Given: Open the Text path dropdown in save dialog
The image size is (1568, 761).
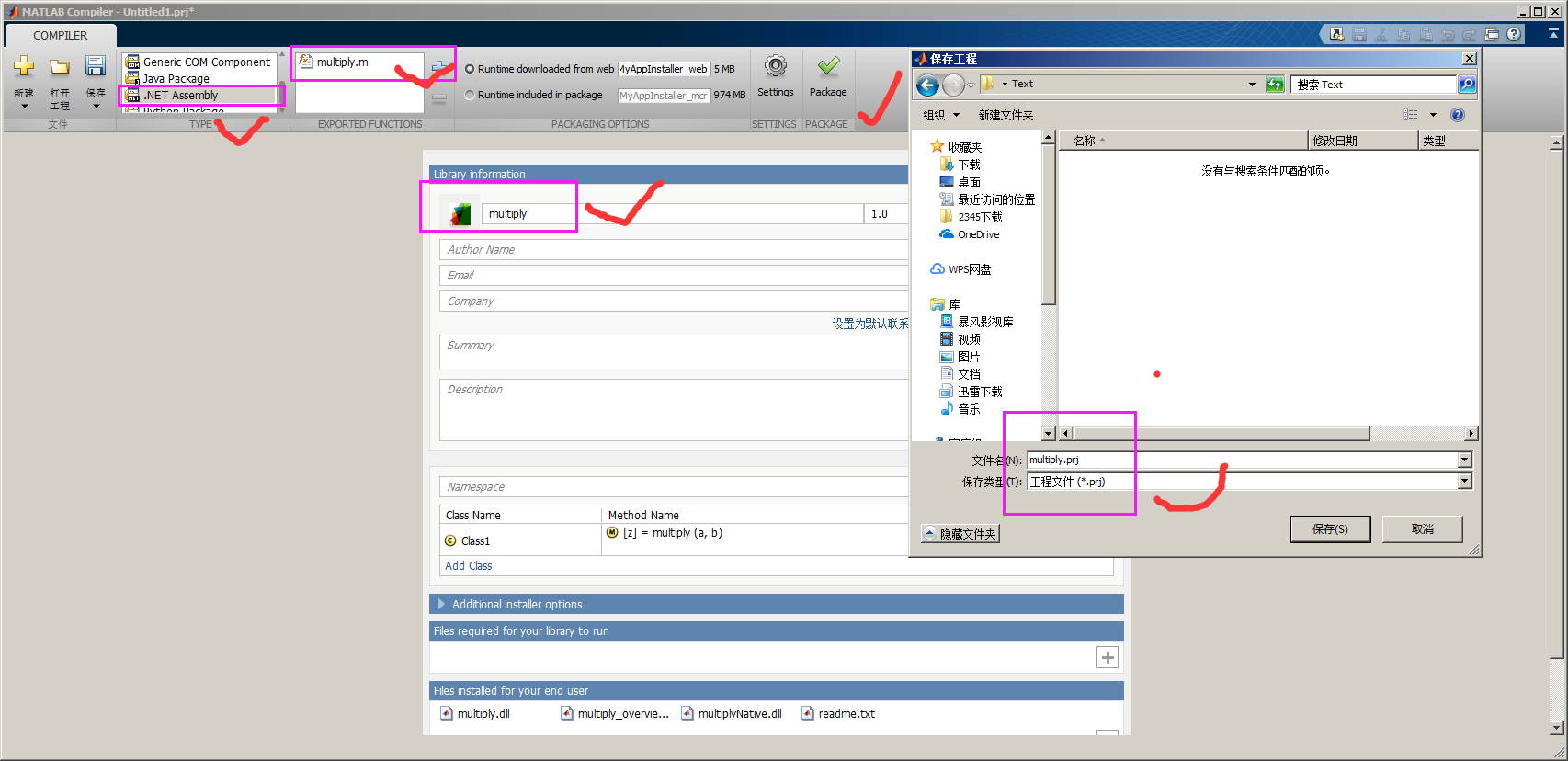Looking at the screenshot, I should coord(1252,85).
